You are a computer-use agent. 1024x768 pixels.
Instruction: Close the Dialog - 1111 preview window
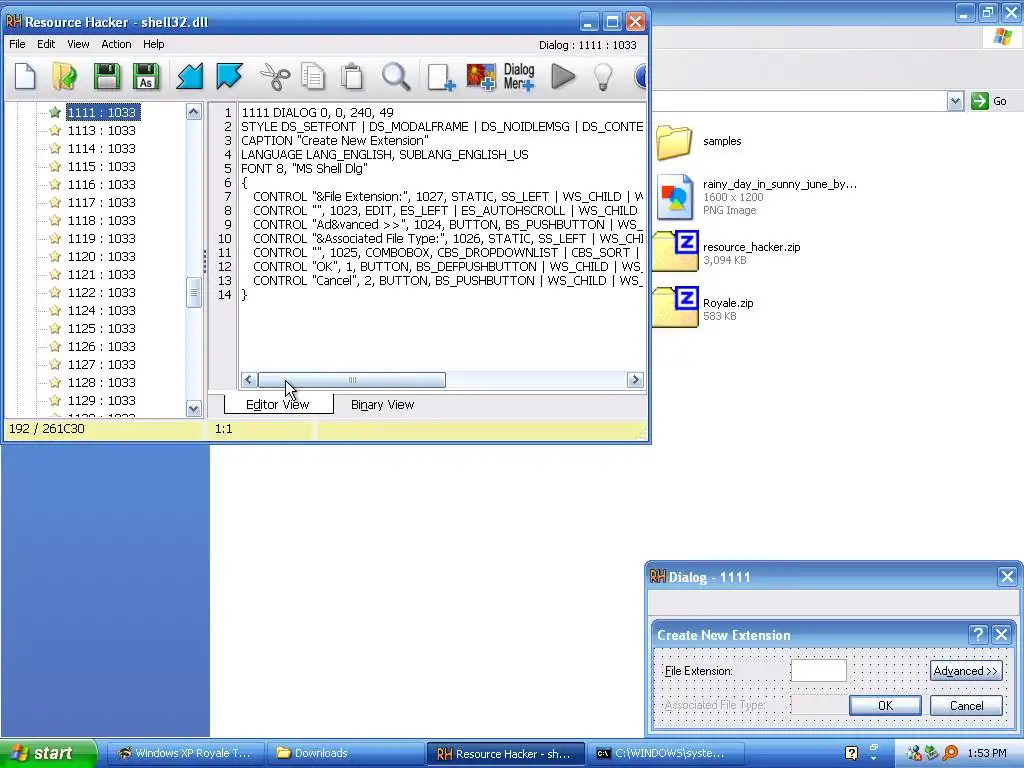tap(1007, 577)
